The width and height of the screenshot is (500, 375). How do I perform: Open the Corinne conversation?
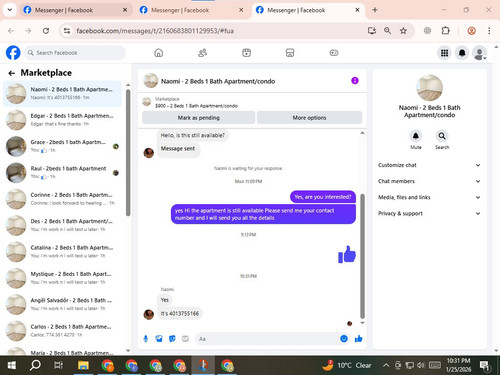click(63, 199)
